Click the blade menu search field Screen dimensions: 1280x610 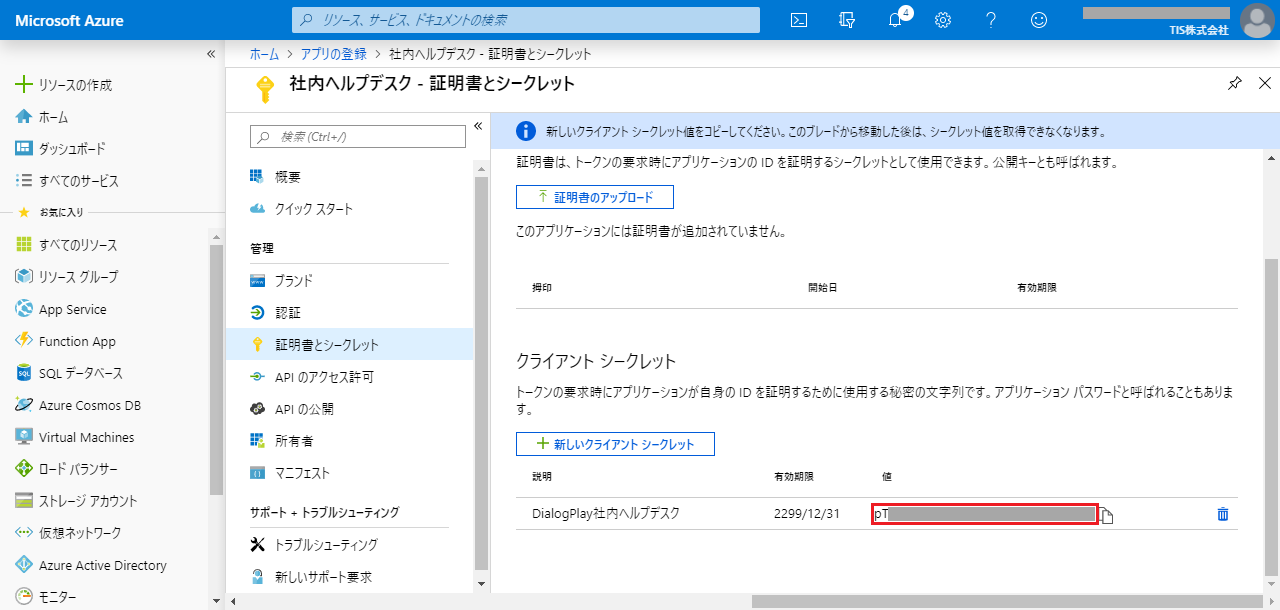(x=358, y=136)
